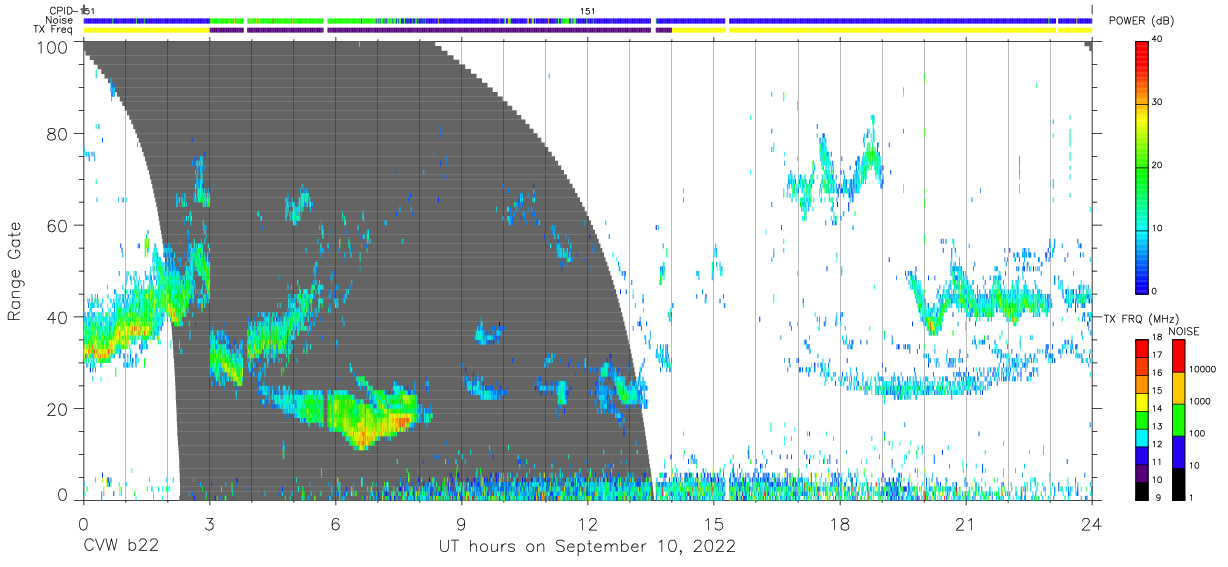Click the x-axis hour tick "24"
The image size is (1228, 567).
[x=1091, y=524]
